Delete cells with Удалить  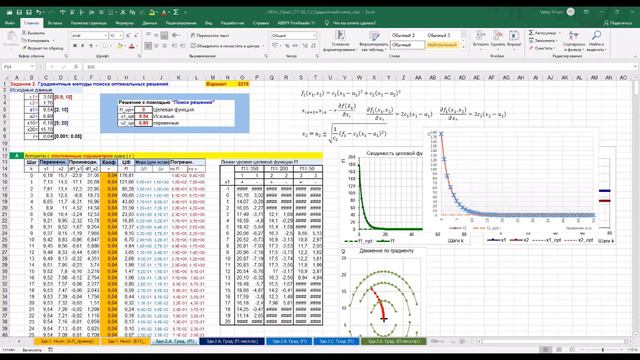[498, 39]
